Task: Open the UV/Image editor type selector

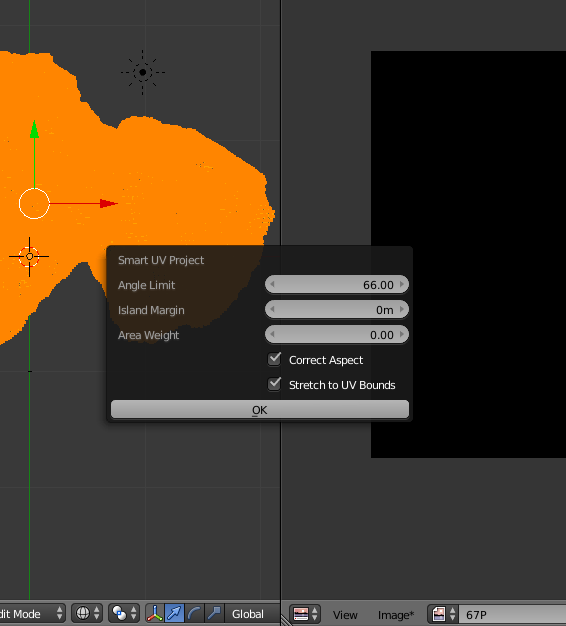Action: tap(305, 614)
